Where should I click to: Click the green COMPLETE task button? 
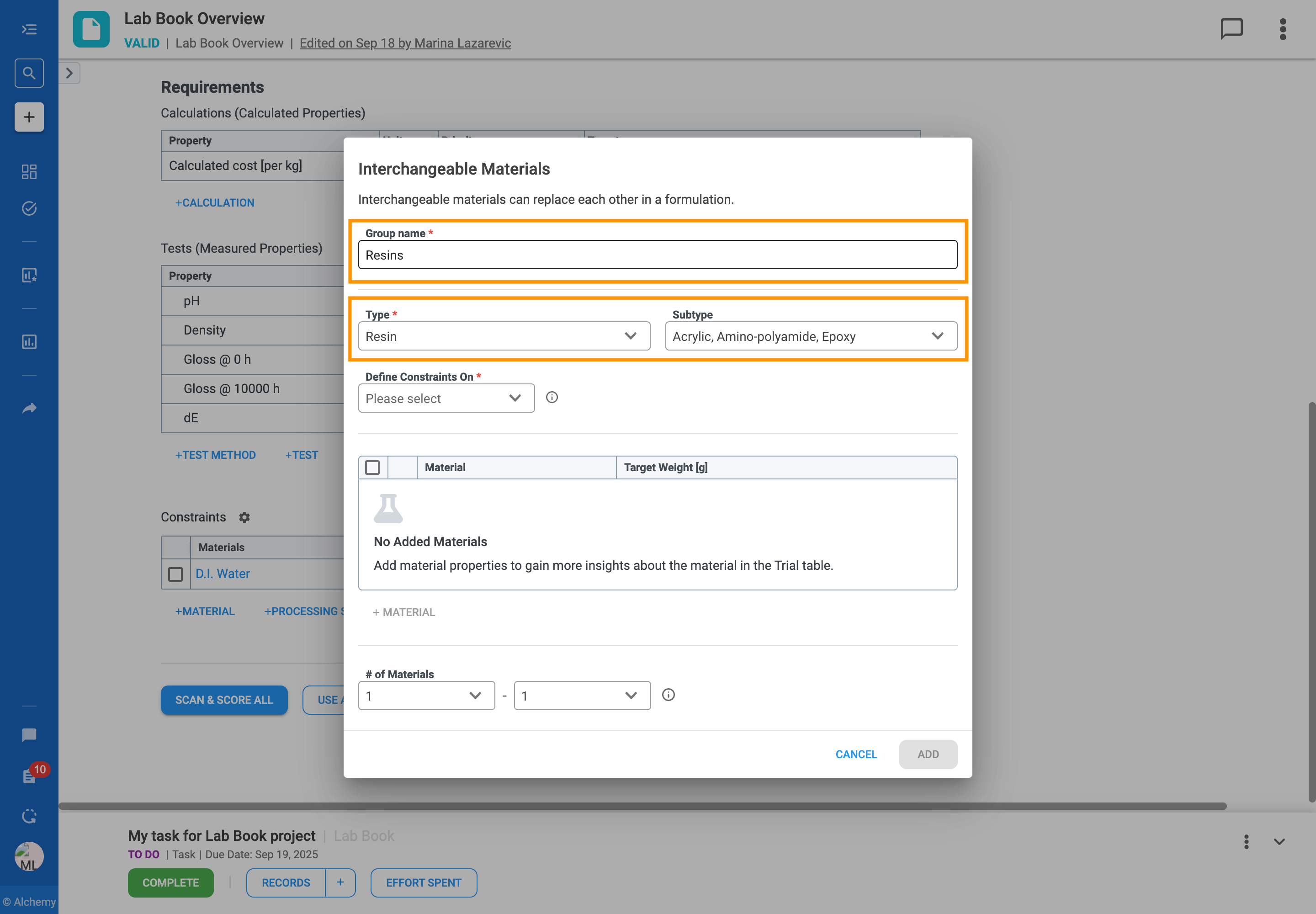coord(170,882)
